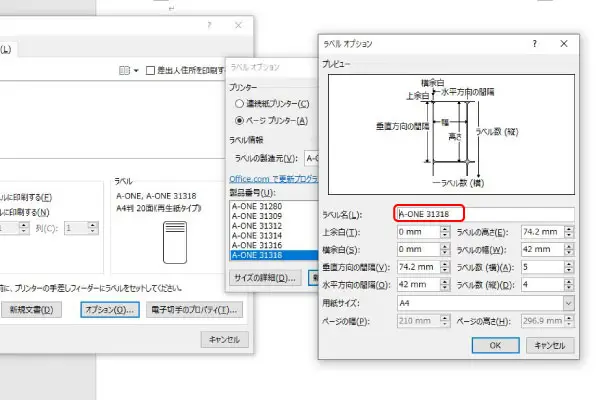Click the labels across field showing 5

pos(543,267)
